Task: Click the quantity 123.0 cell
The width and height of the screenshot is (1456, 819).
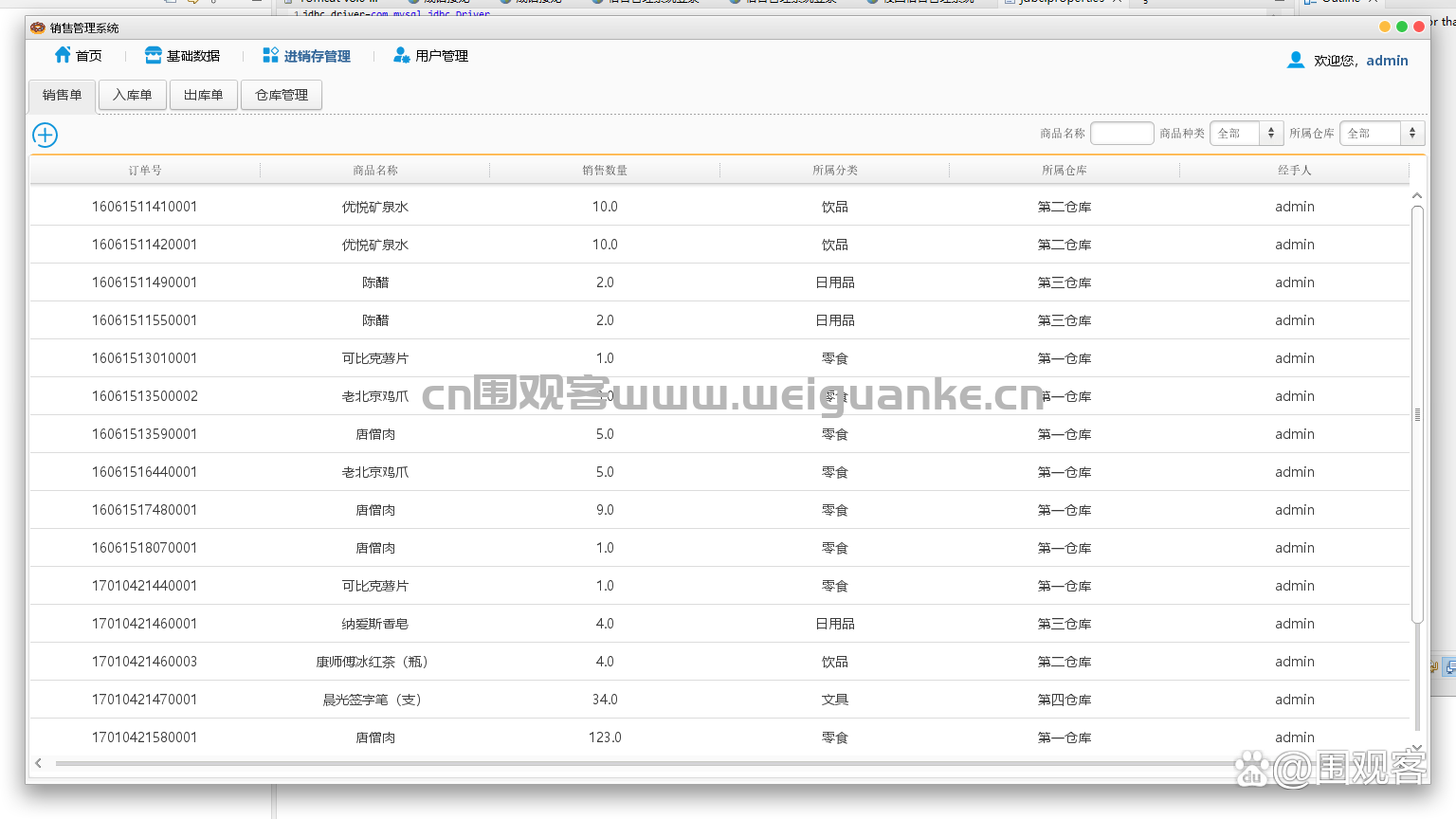Action: tap(605, 737)
